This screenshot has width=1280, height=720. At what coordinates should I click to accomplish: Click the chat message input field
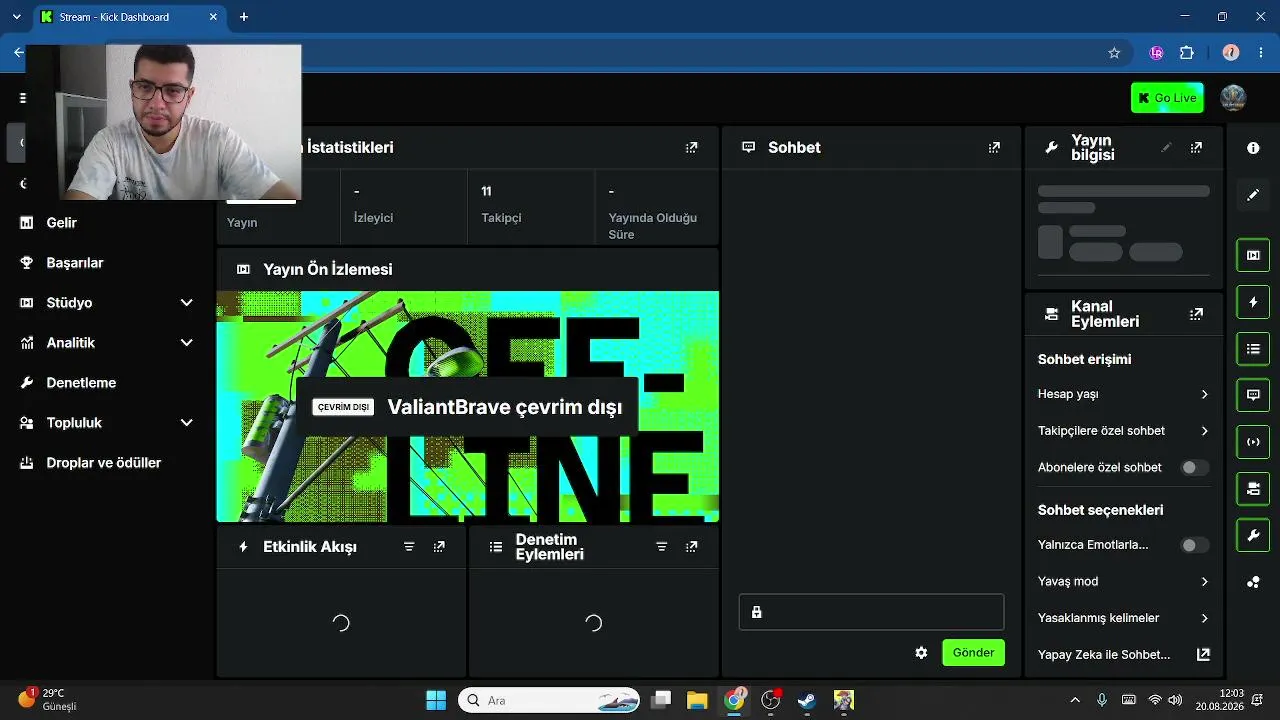click(x=871, y=612)
